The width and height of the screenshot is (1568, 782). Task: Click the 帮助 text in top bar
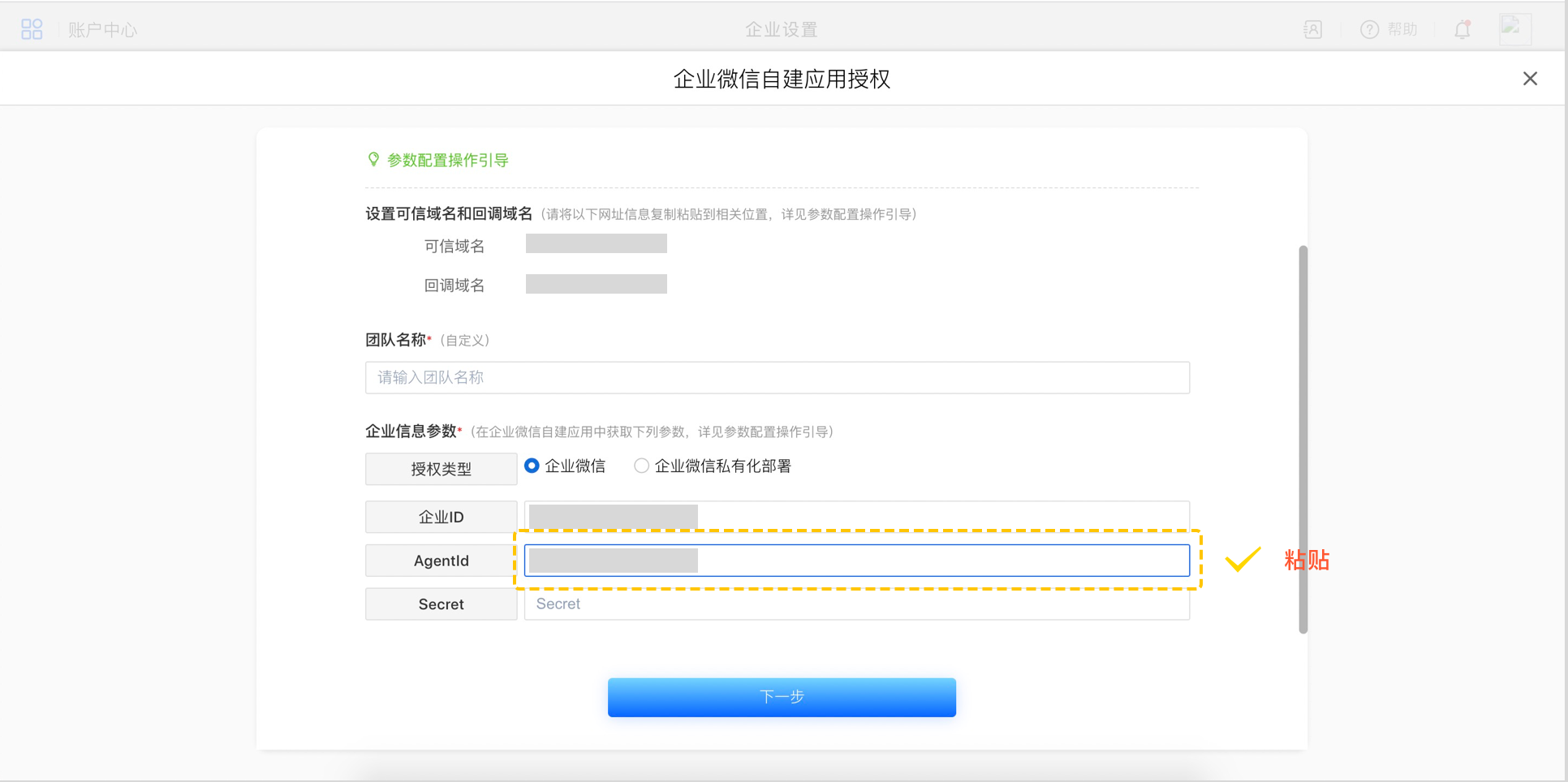pyautogui.click(x=1402, y=30)
